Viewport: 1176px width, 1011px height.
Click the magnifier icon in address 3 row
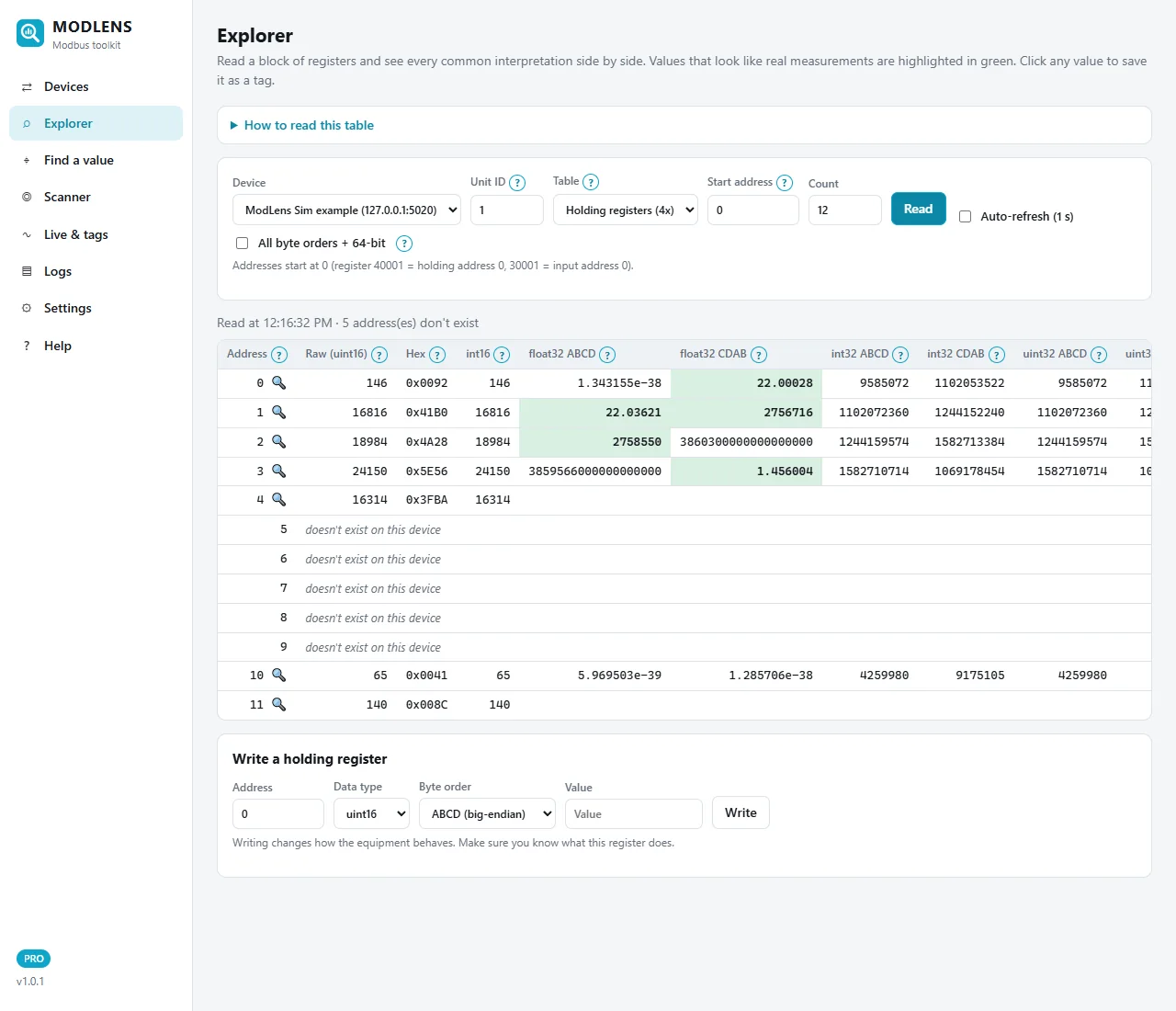(278, 471)
